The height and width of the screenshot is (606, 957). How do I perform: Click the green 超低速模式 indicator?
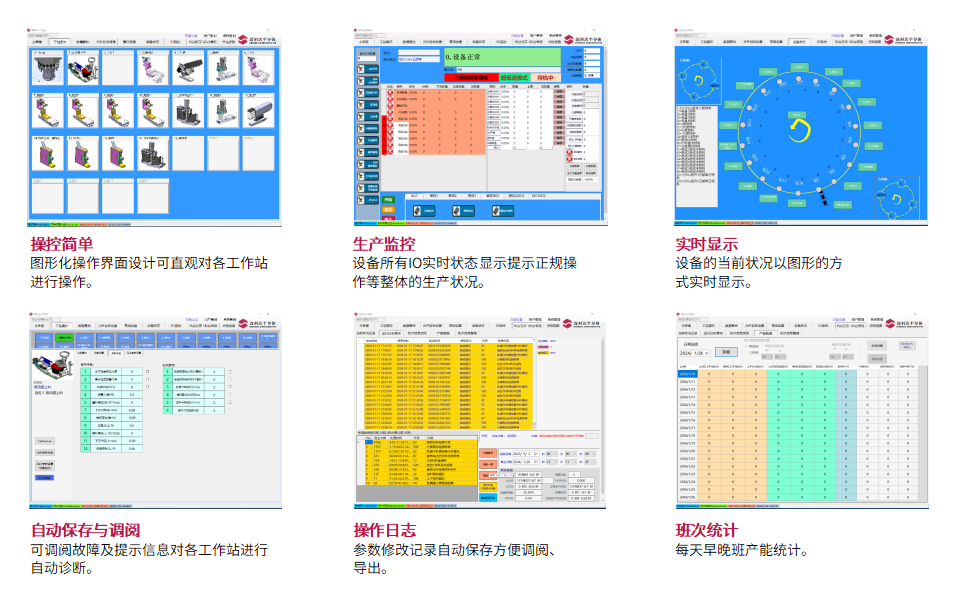[x=513, y=77]
